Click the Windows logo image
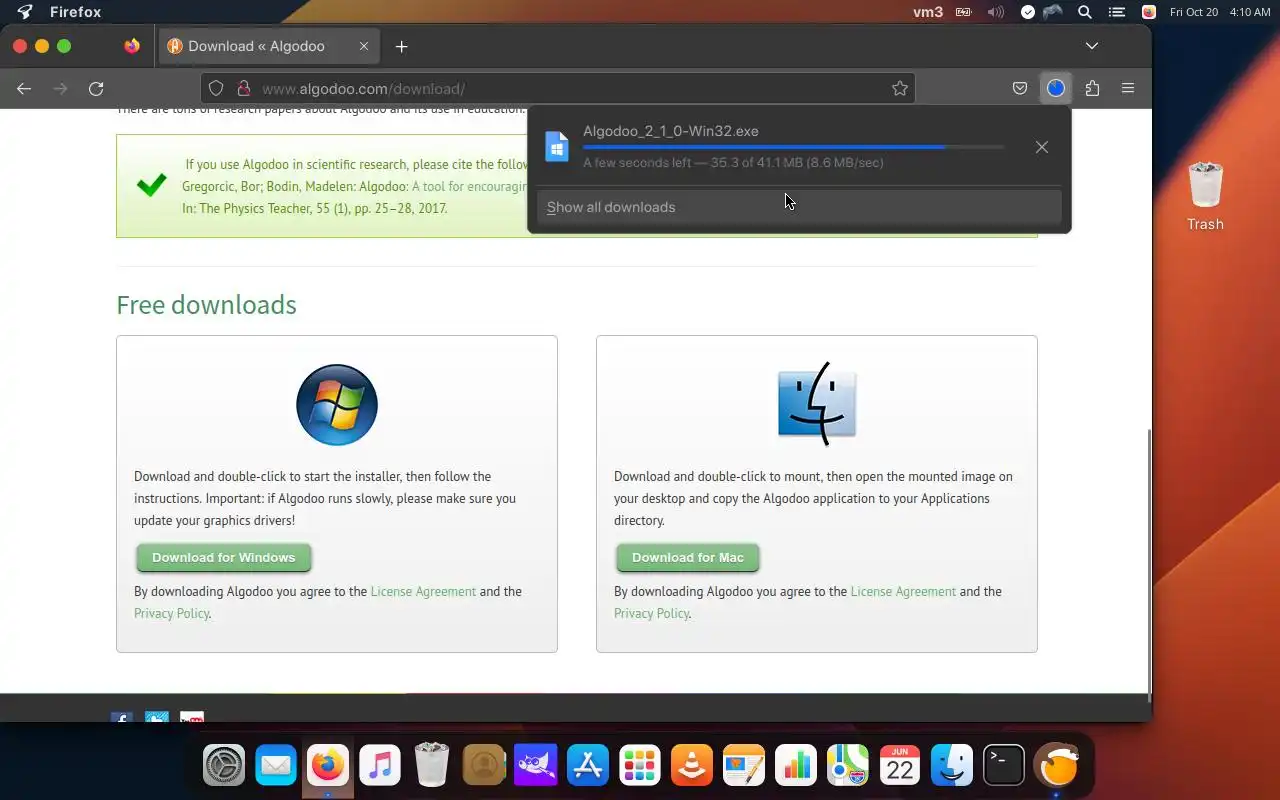This screenshot has height=800, width=1280. (x=337, y=405)
